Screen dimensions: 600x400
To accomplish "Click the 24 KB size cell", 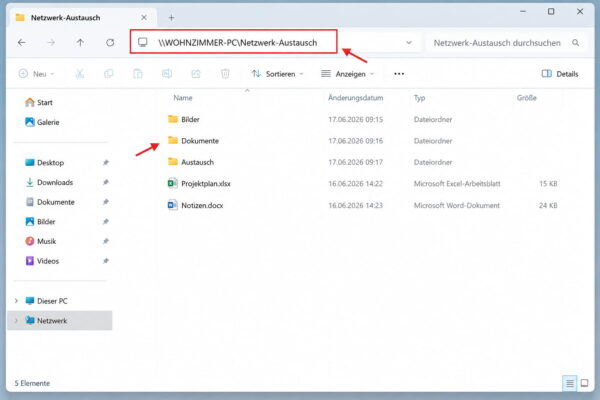I will pyautogui.click(x=548, y=206).
